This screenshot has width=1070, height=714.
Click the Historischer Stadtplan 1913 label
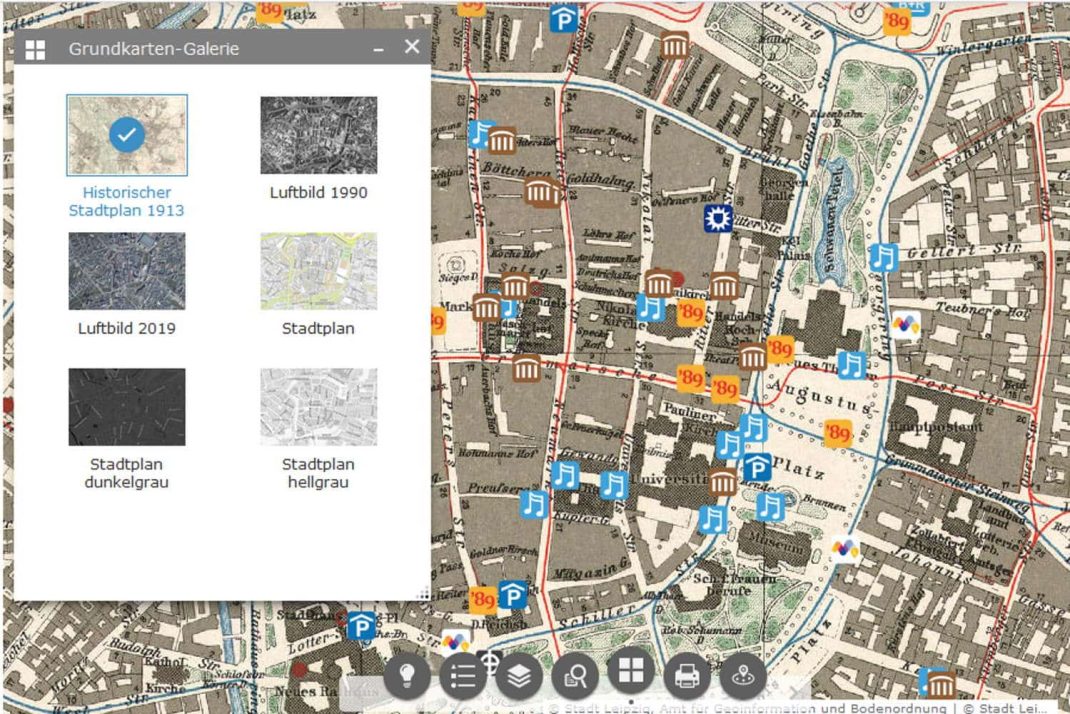(x=126, y=201)
